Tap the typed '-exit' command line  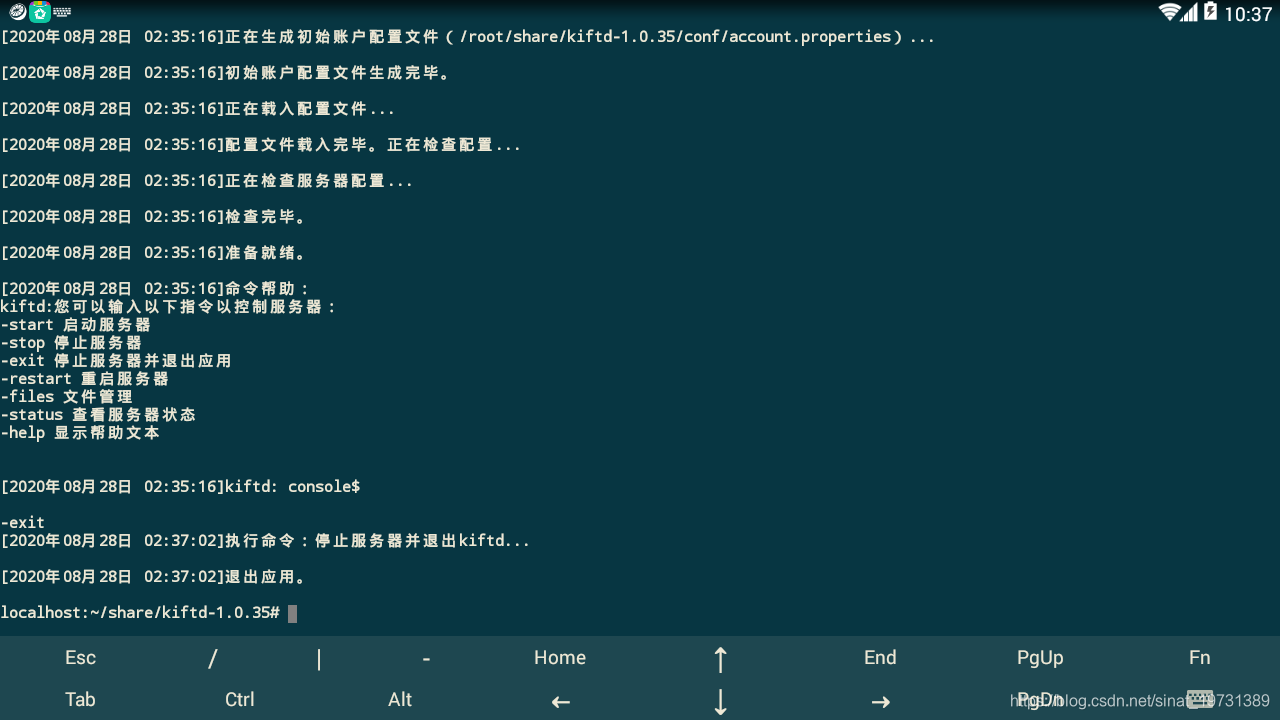[23, 523]
